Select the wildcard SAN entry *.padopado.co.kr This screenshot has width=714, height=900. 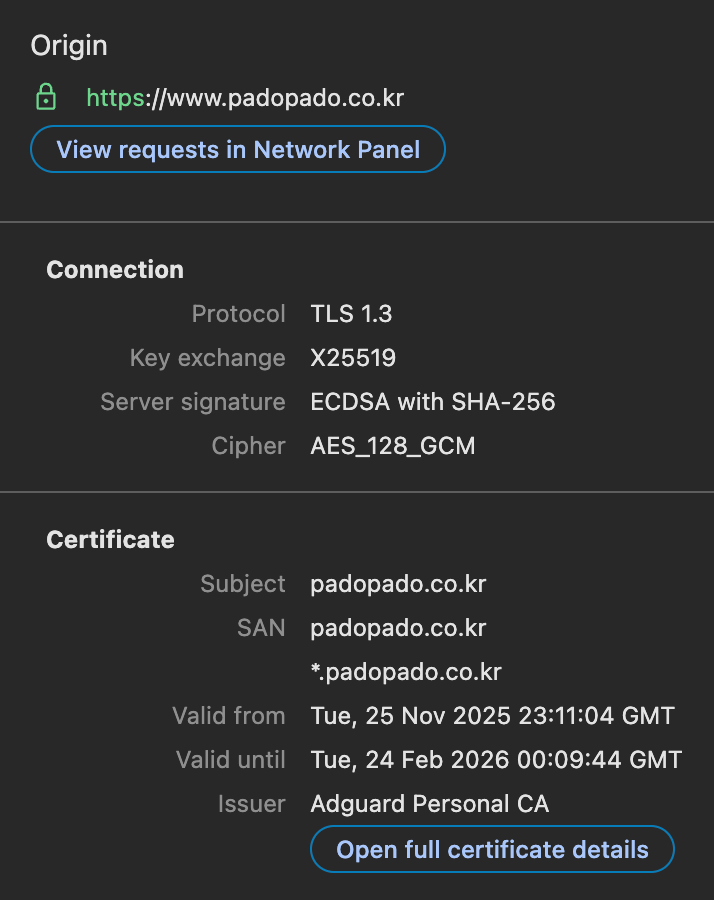406,672
